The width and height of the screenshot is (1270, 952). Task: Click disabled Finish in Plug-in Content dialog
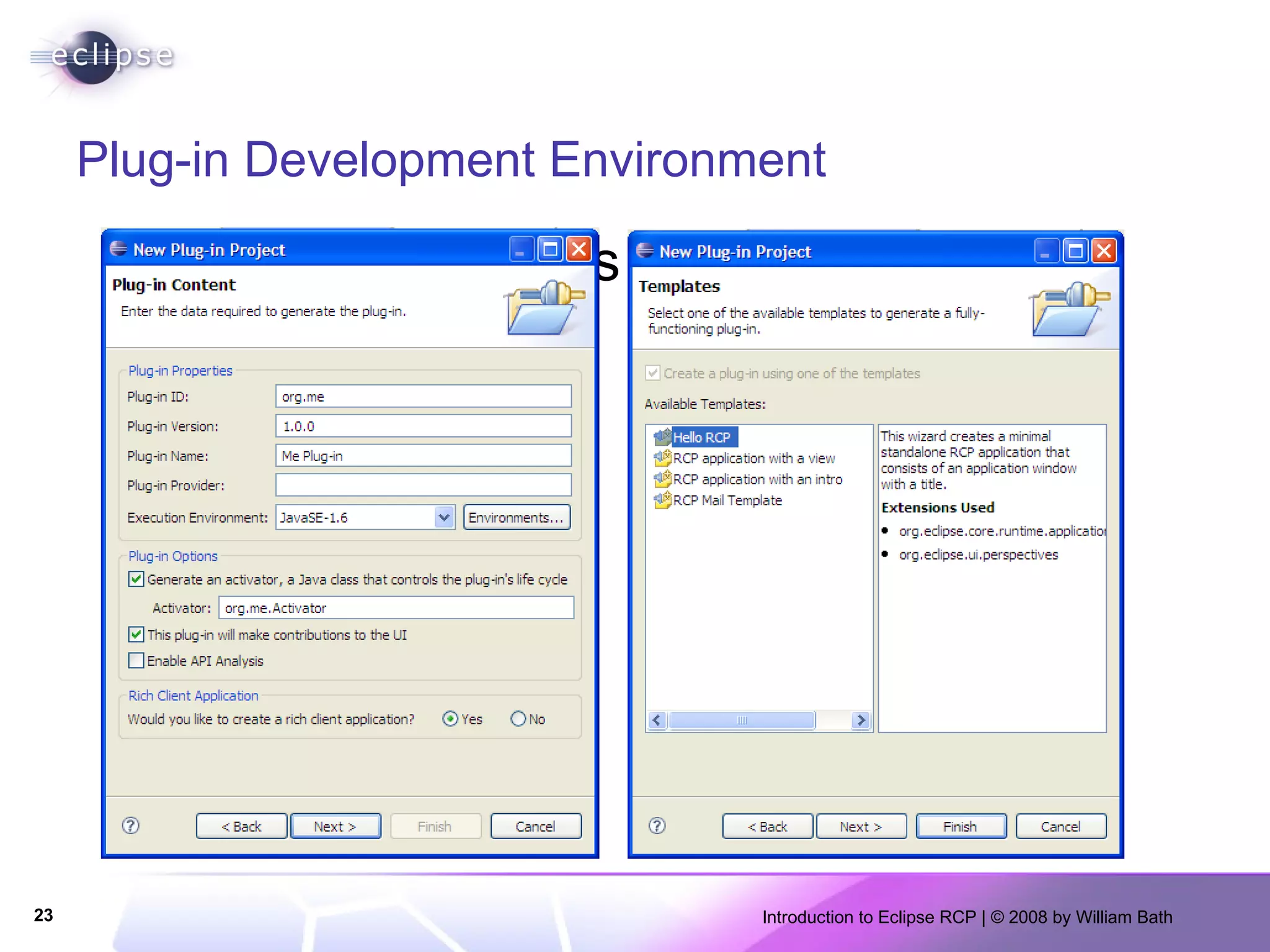tap(435, 826)
